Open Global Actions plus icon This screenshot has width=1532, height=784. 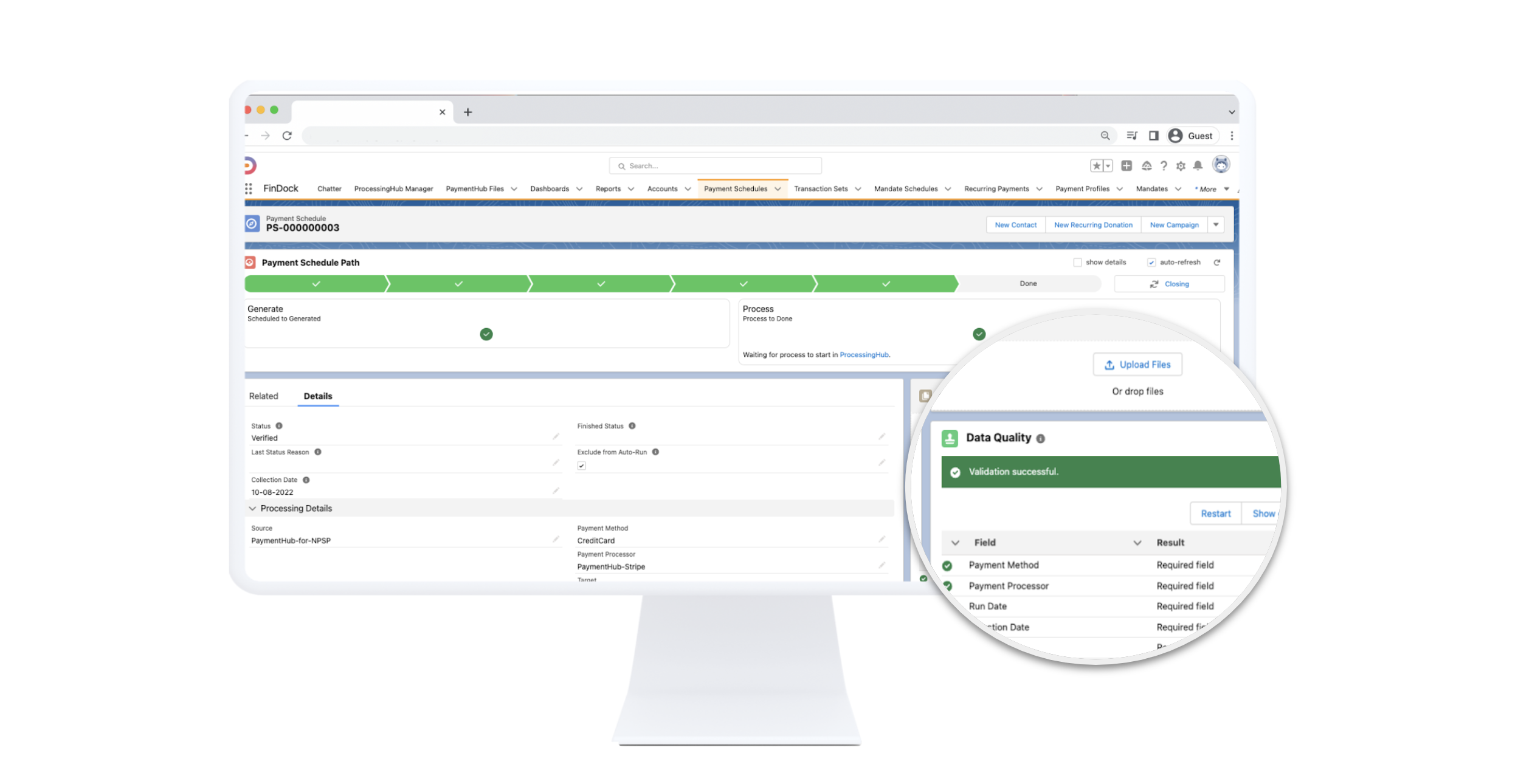[1126, 165]
